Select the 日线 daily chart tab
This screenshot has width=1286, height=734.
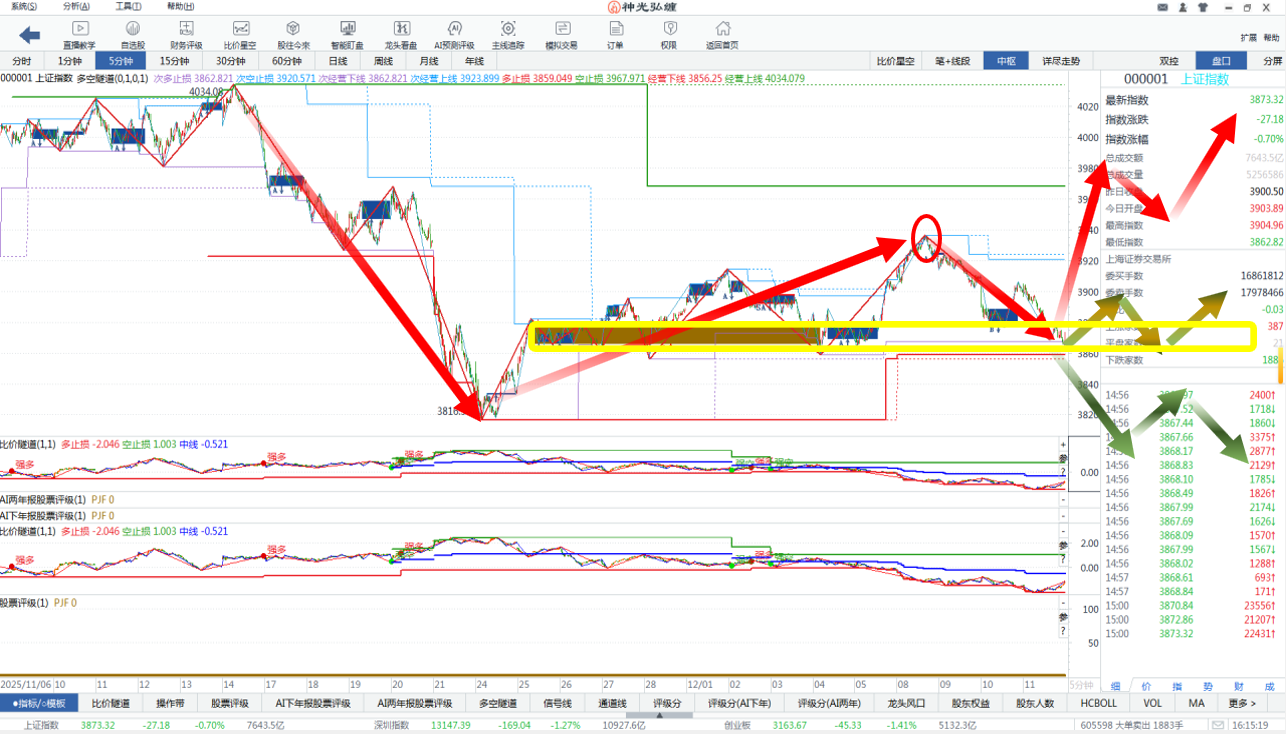[339, 61]
